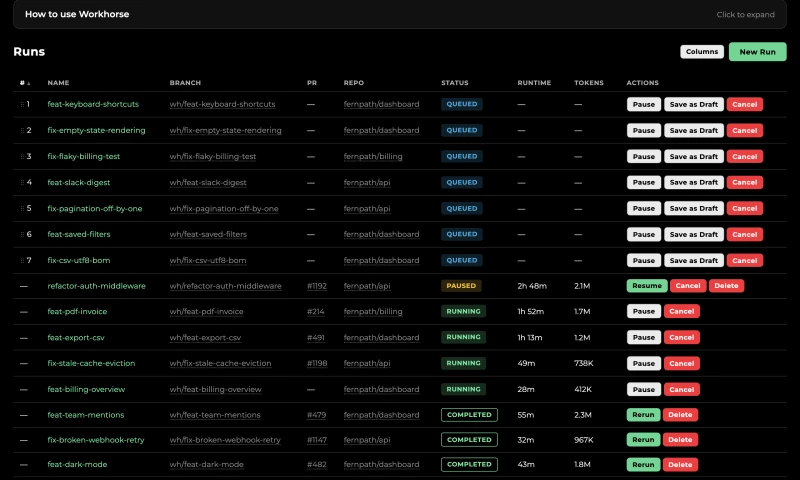Click the RUNTIME column header
800x480 pixels.
coord(534,83)
